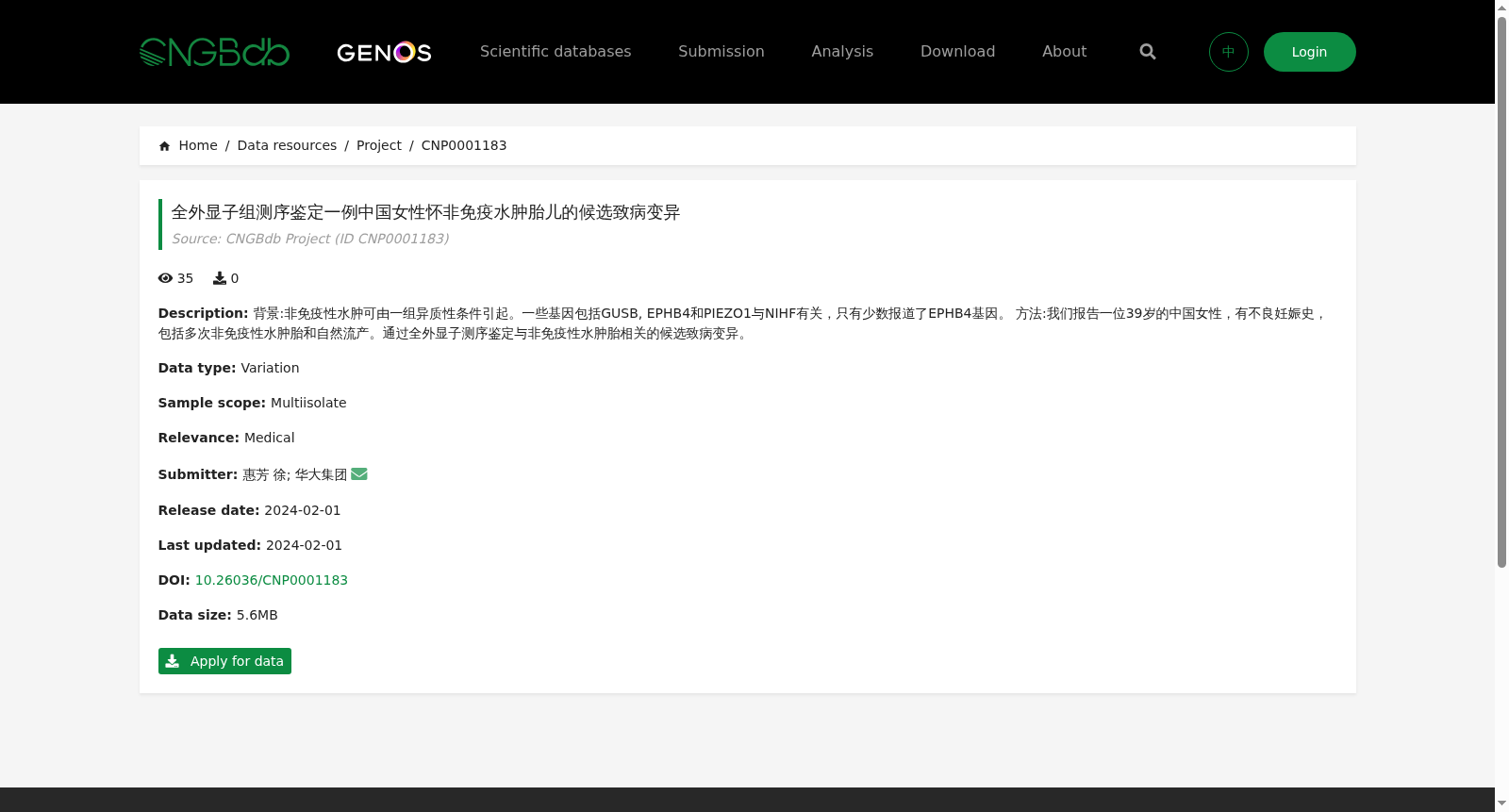
Task: Open the Submission menu
Action: click(x=721, y=52)
